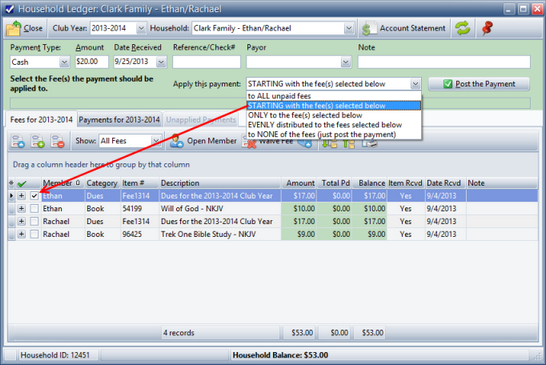The height and width of the screenshot is (365, 546).
Task: Open the Account Statement report
Action: click(x=404, y=28)
